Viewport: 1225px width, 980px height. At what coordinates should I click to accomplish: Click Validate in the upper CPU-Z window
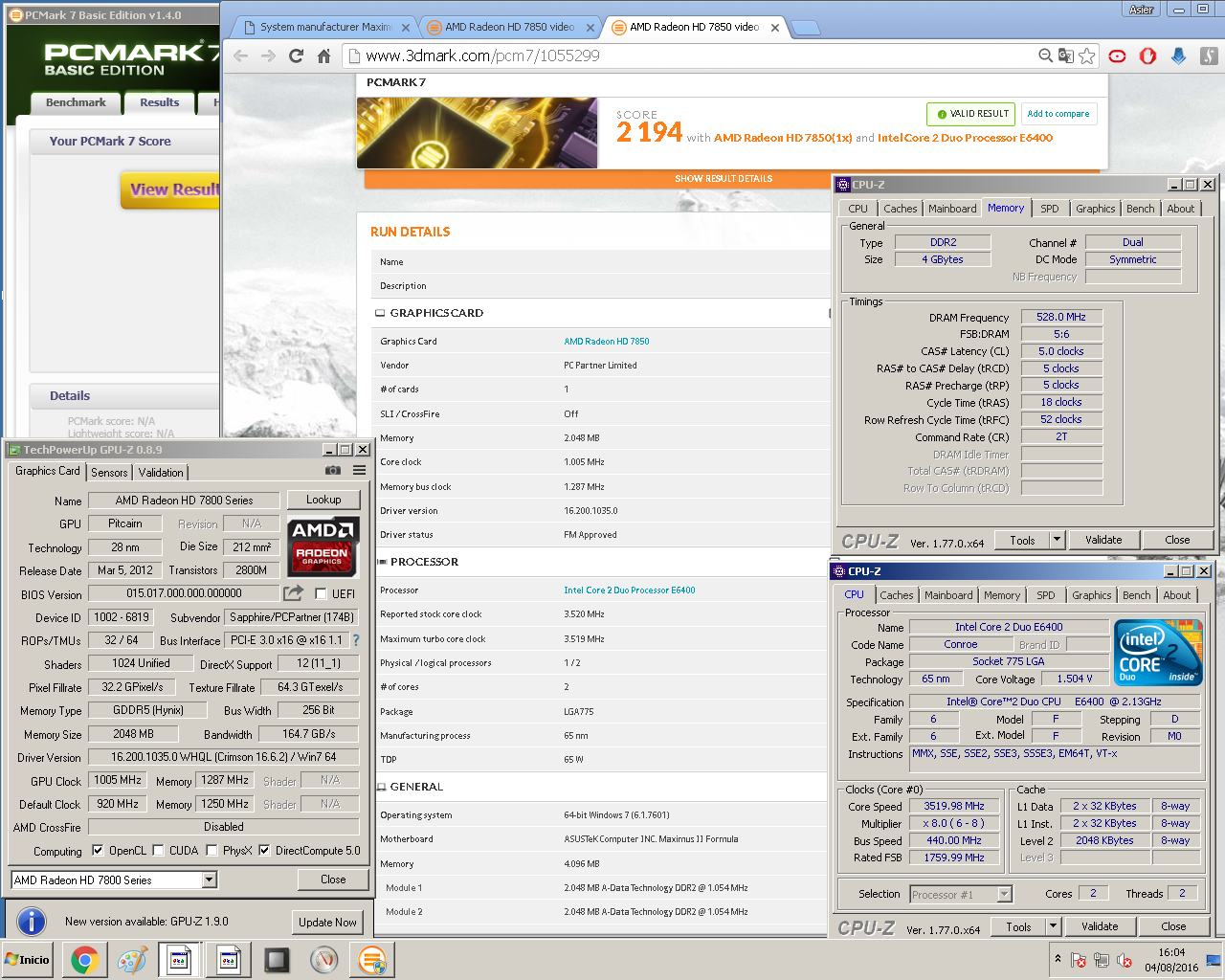(1103, 540)
